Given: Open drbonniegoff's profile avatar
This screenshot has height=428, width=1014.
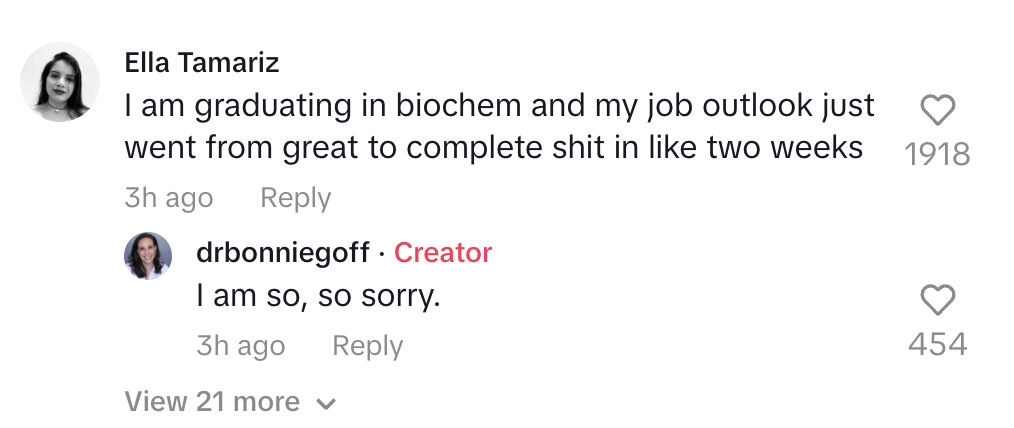Looking at the screenshot, I should 148,257.
